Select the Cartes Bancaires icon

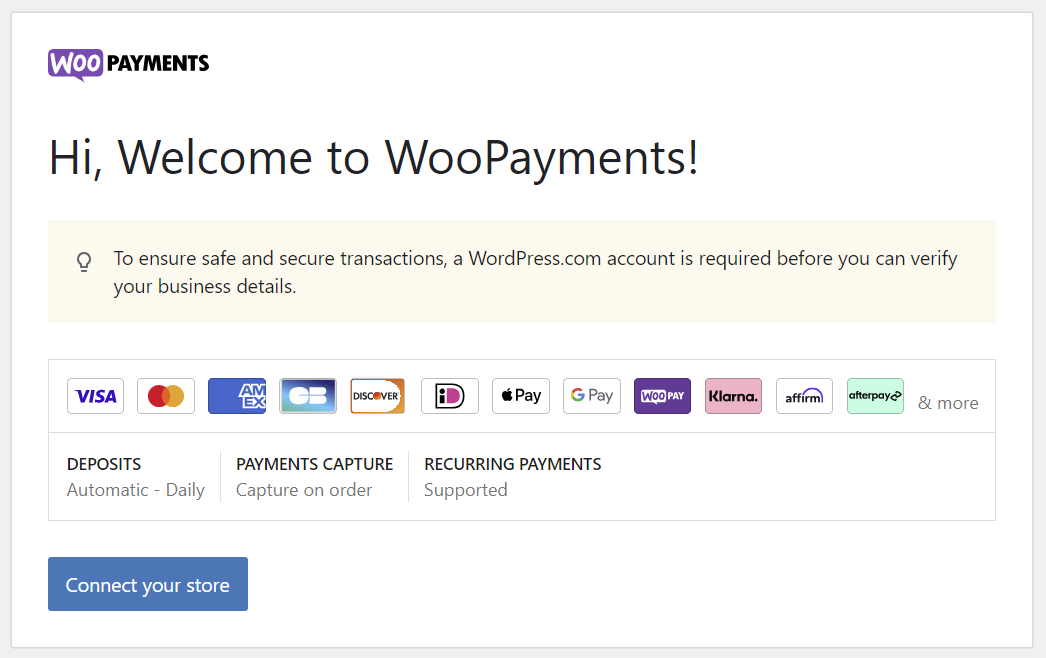pyautogui.click(x=308, y=396)
